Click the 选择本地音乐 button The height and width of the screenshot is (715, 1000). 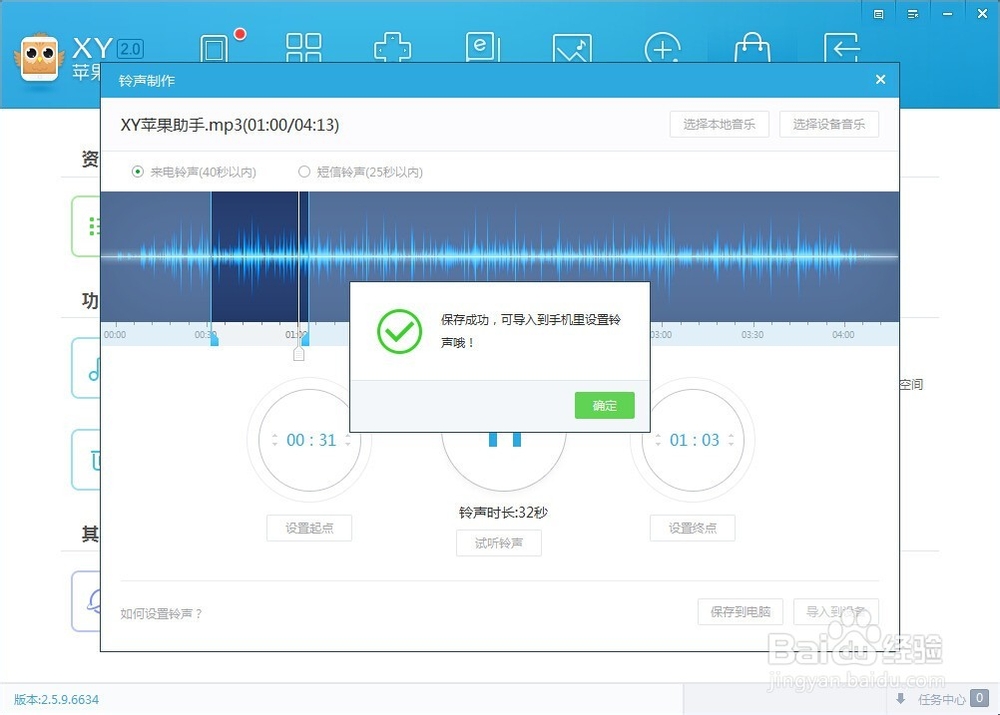point(719,124)
